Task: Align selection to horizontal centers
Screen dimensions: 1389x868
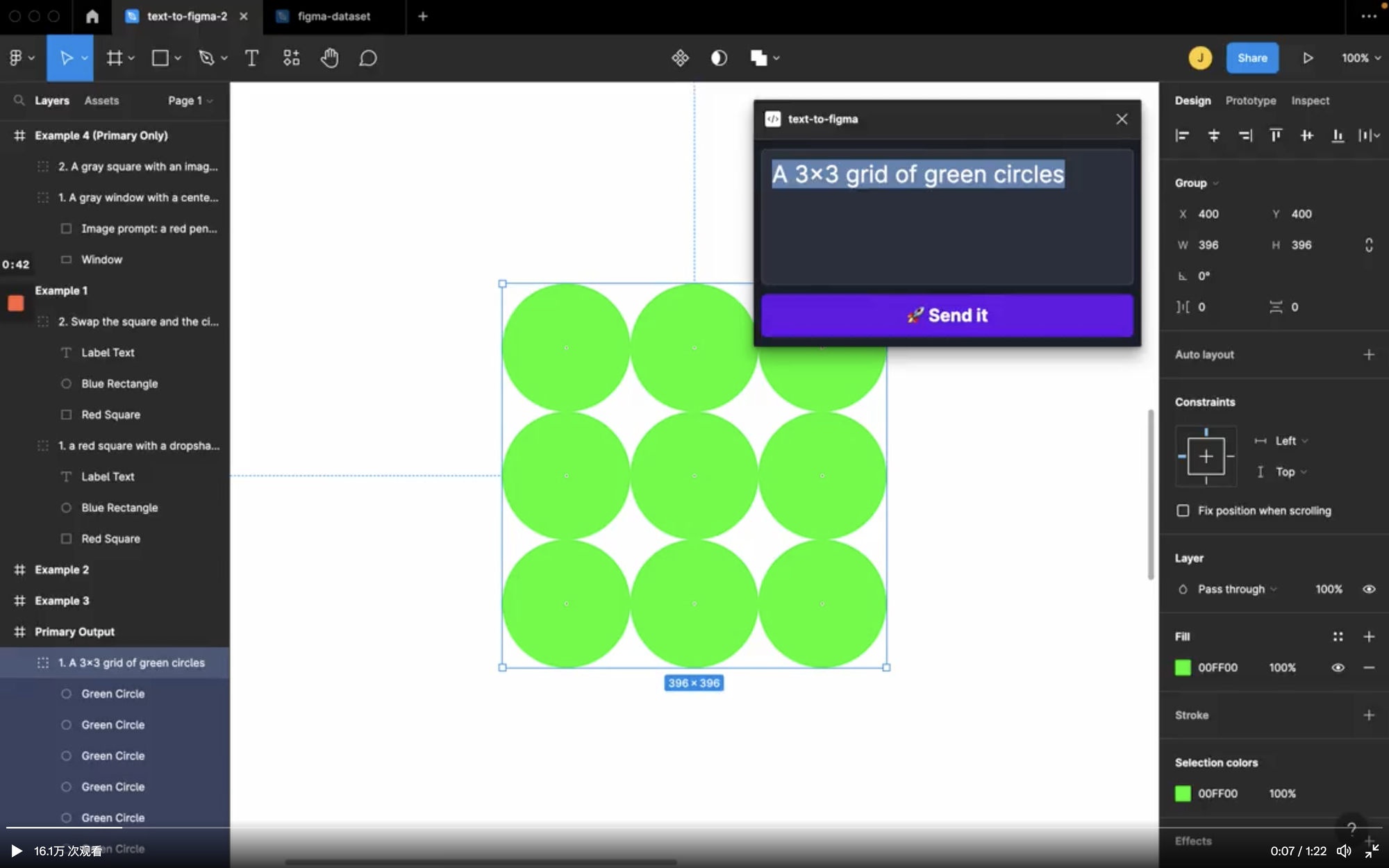Action: [1213, 135]
